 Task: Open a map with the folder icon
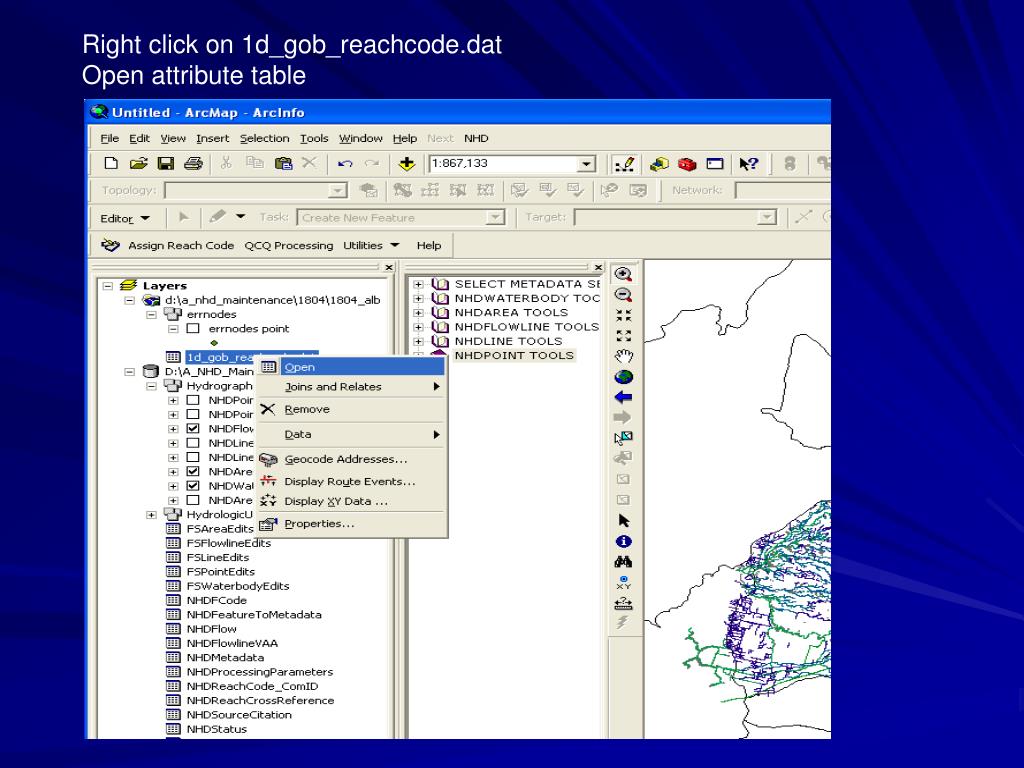coord(138,163)
